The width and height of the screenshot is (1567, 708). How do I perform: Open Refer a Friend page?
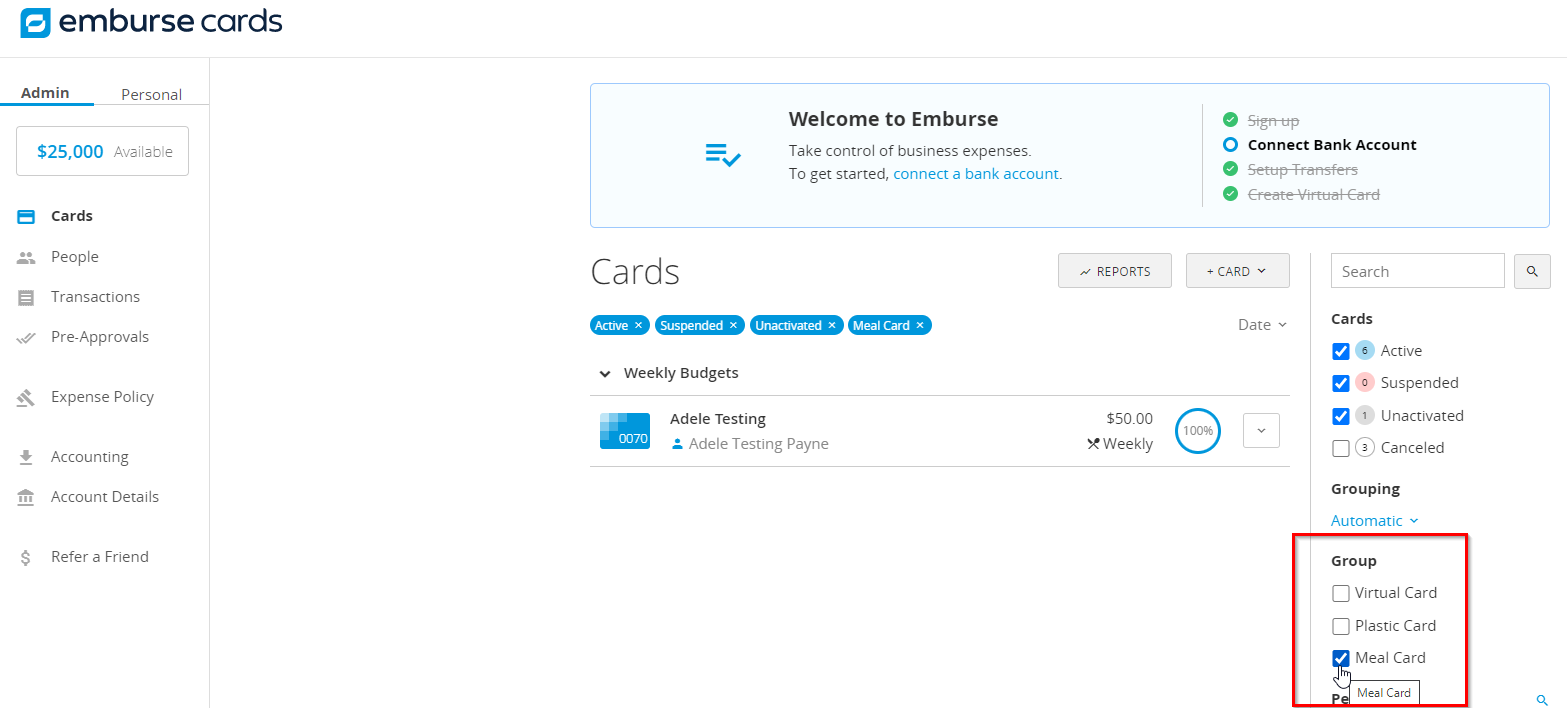click(99, 557)
